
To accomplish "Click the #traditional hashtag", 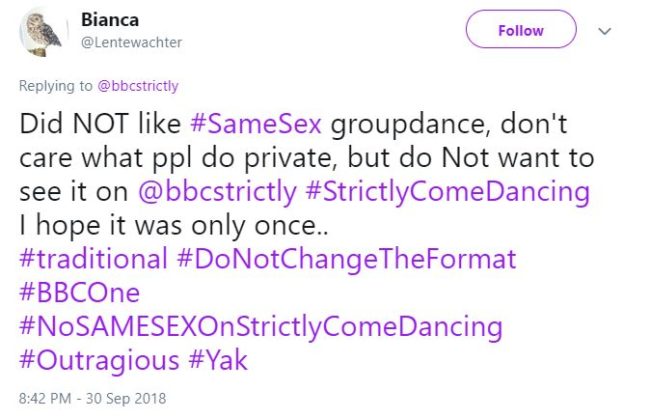I will [93, 259].
